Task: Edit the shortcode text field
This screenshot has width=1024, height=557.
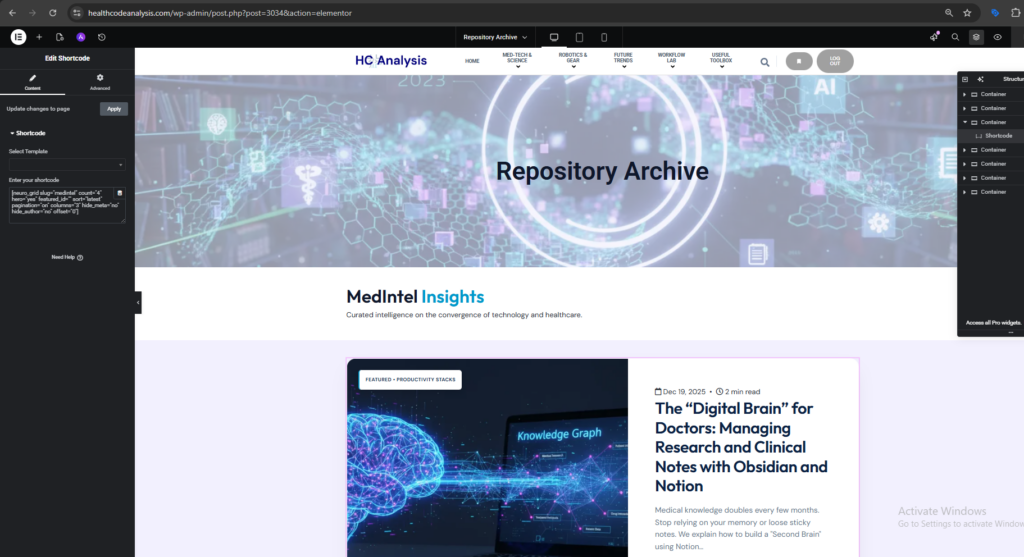Action: pos(67,205)
